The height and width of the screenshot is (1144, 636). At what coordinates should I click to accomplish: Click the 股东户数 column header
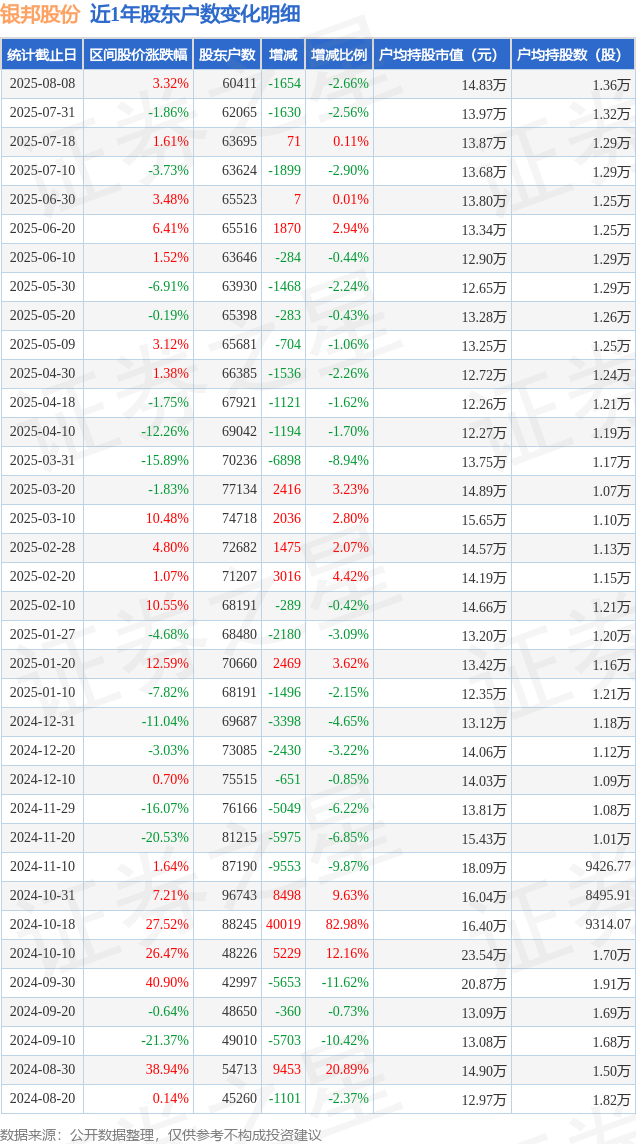pyautogui.click(x=227, y=54)
